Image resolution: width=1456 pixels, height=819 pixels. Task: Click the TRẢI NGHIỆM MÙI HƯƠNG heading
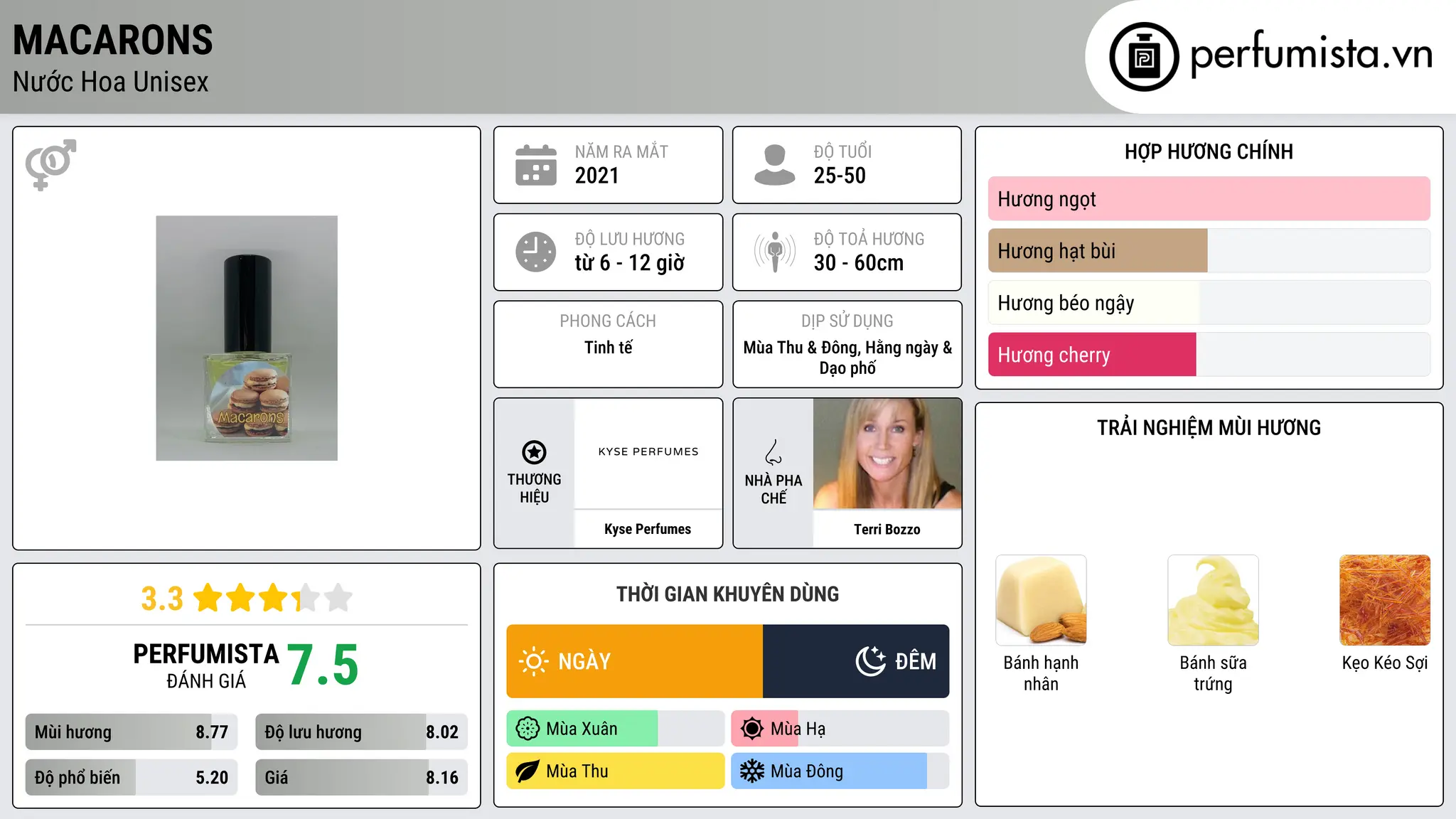coord(1209,428)
